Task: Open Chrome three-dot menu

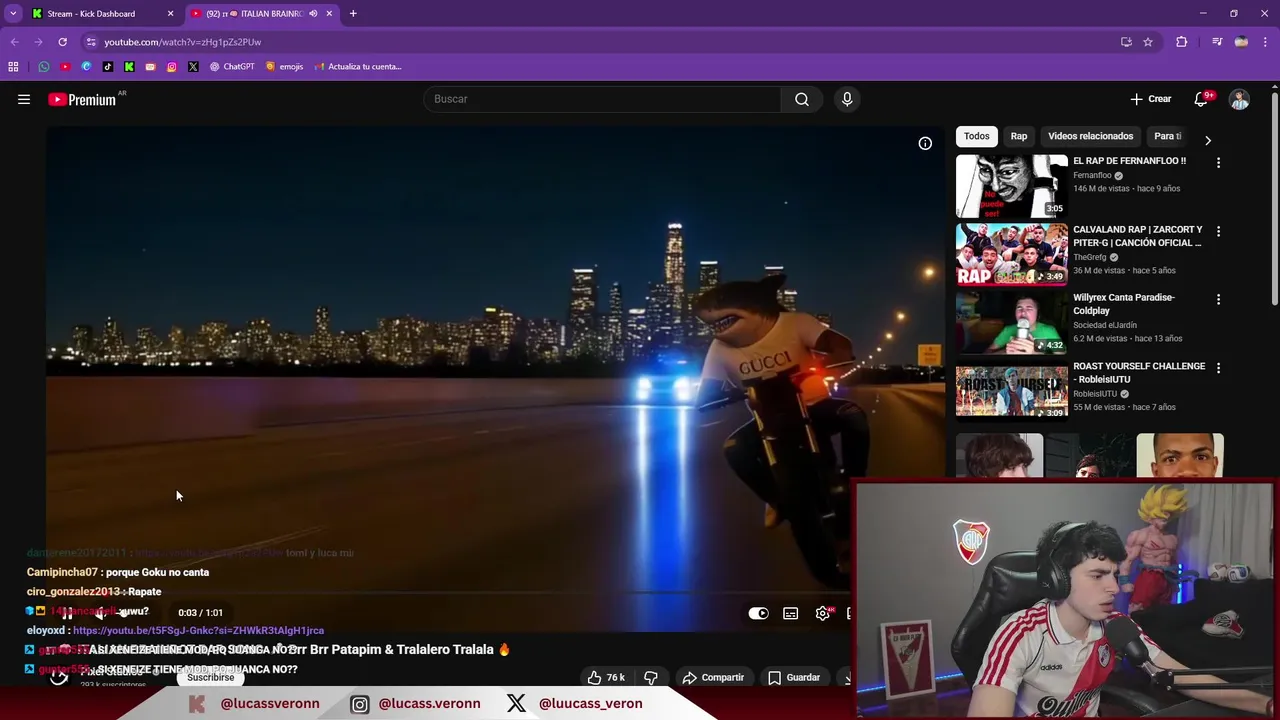Action: click(x=1266, y=42)
